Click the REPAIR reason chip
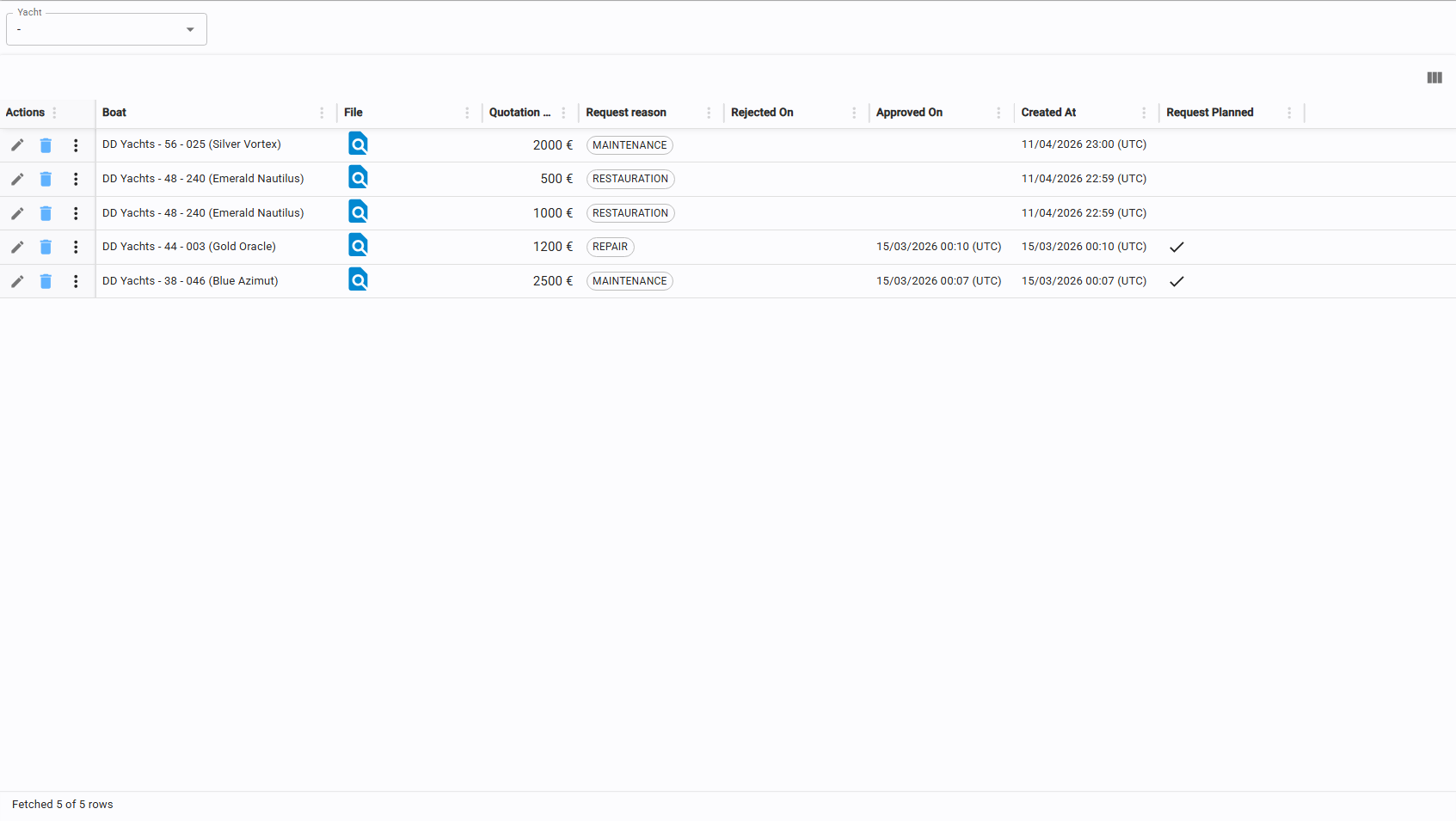The height and width of the screenshot is (821, 1456). pos(610,247)
